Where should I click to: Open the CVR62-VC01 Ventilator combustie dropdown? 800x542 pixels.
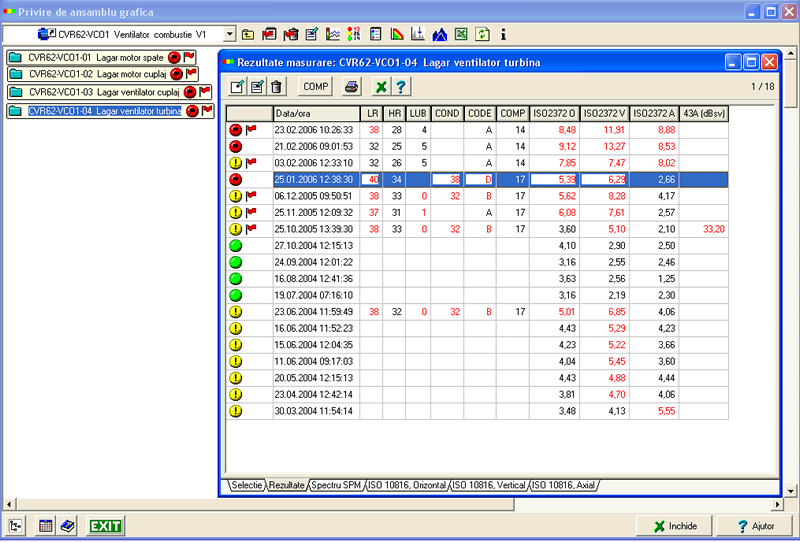(x=230, y=34)
